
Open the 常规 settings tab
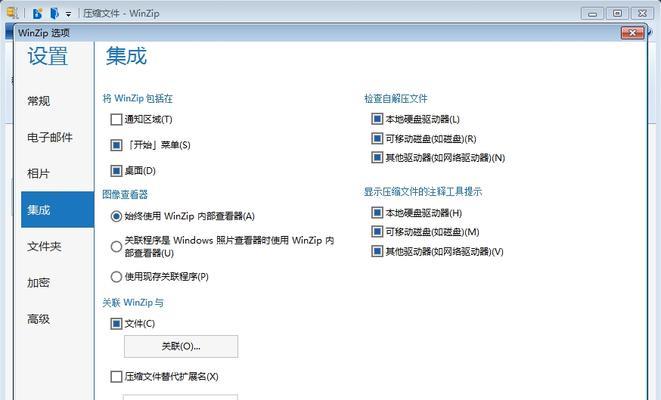click(57, 101)
